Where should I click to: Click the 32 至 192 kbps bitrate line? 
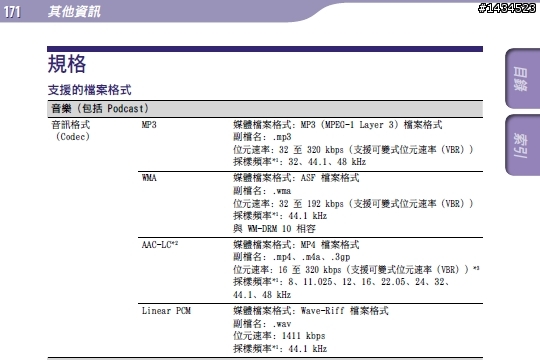point(353,204)
